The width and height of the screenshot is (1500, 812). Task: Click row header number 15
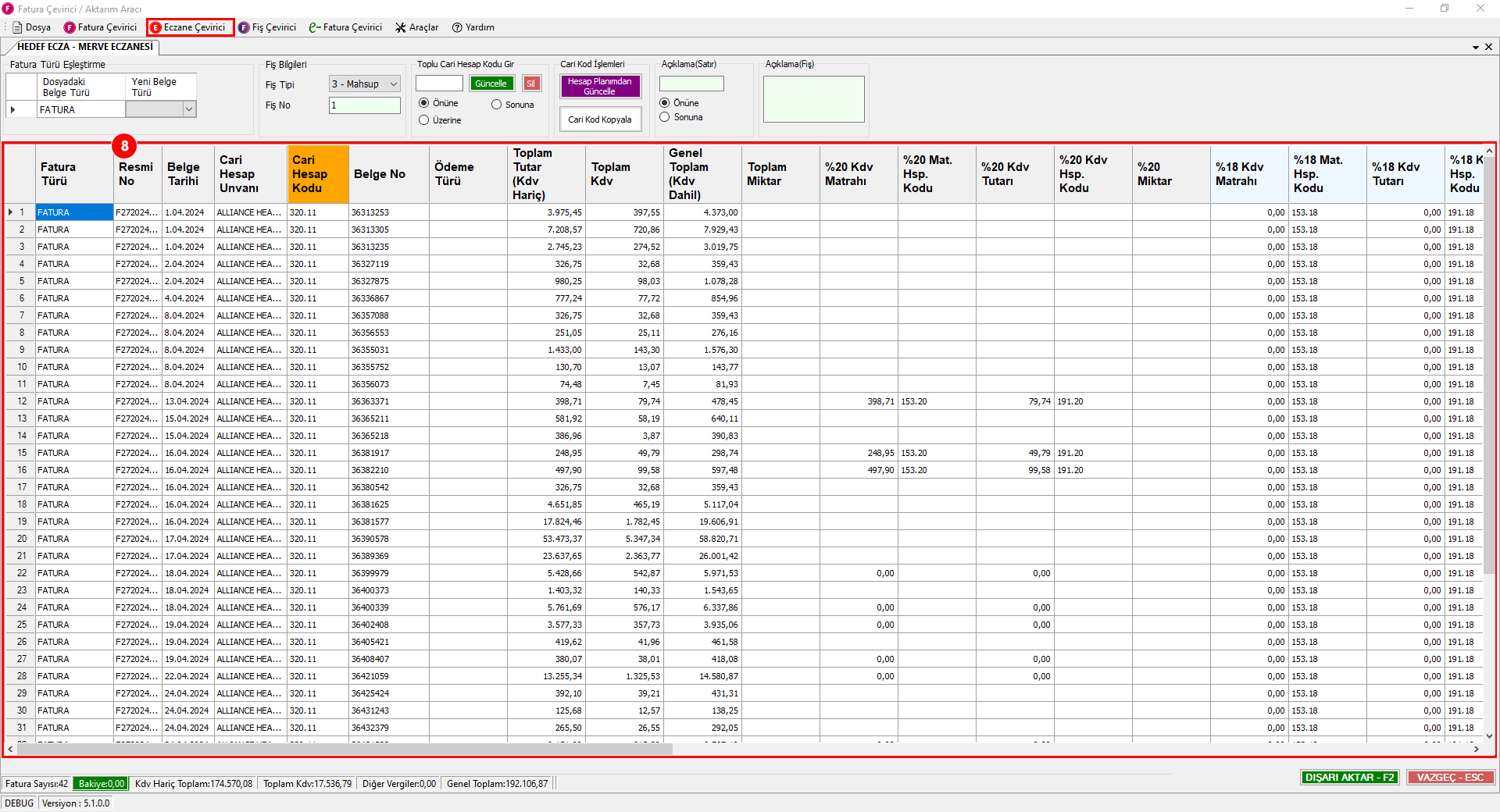[21, 453]
